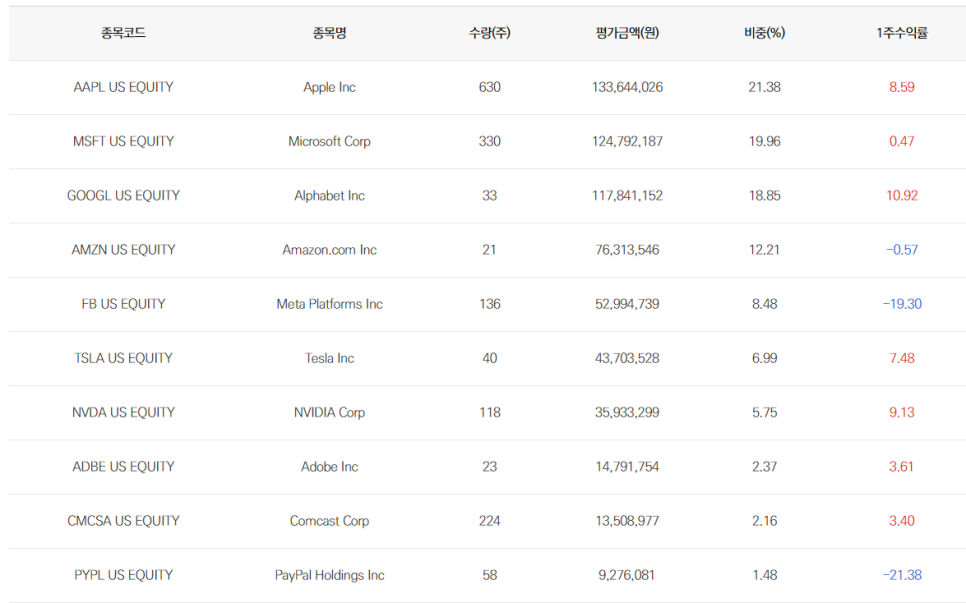
Task: Click the weight value 19.96
Action: (765, 141)
